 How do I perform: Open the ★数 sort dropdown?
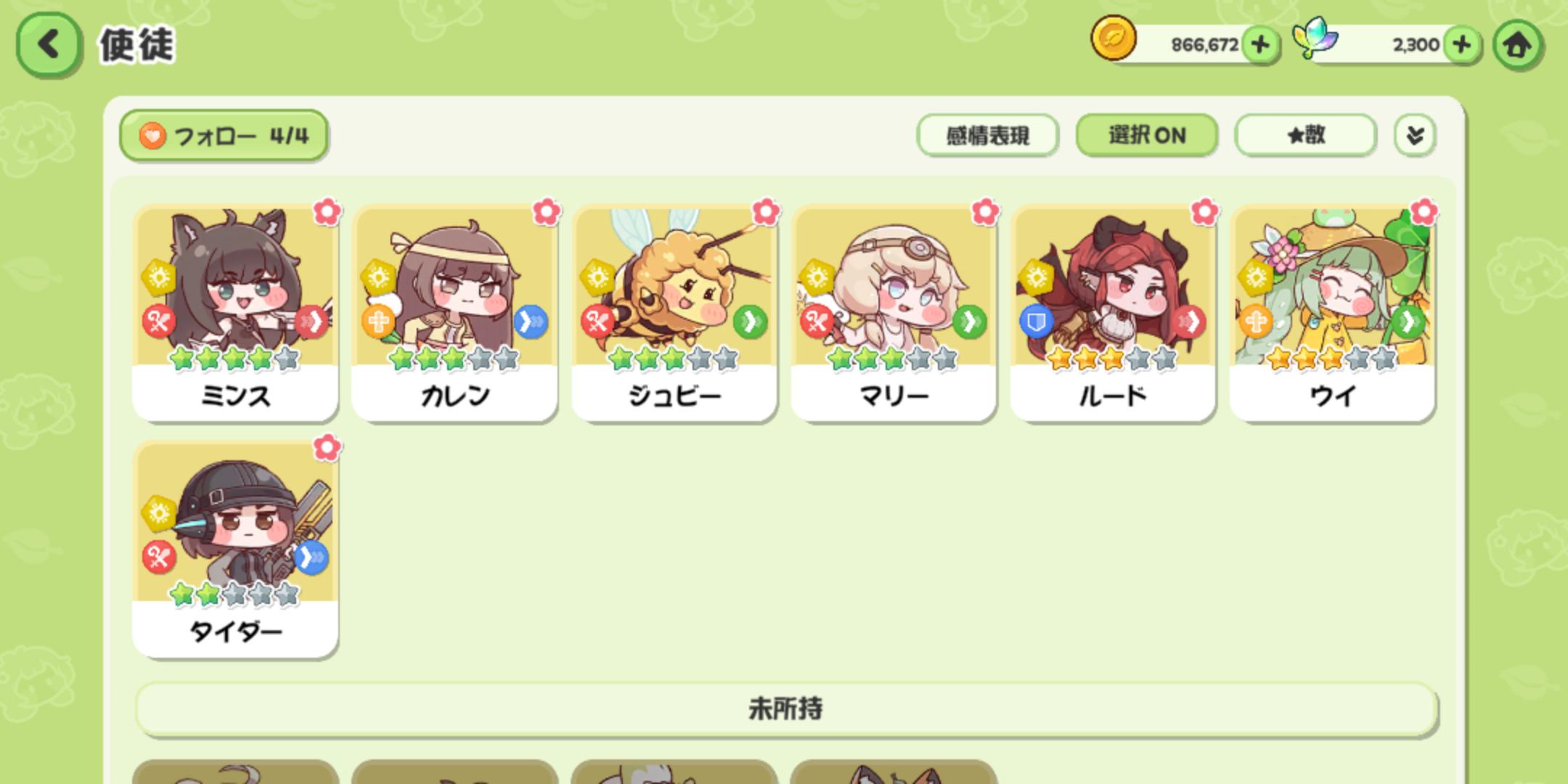click(1305, 135)
